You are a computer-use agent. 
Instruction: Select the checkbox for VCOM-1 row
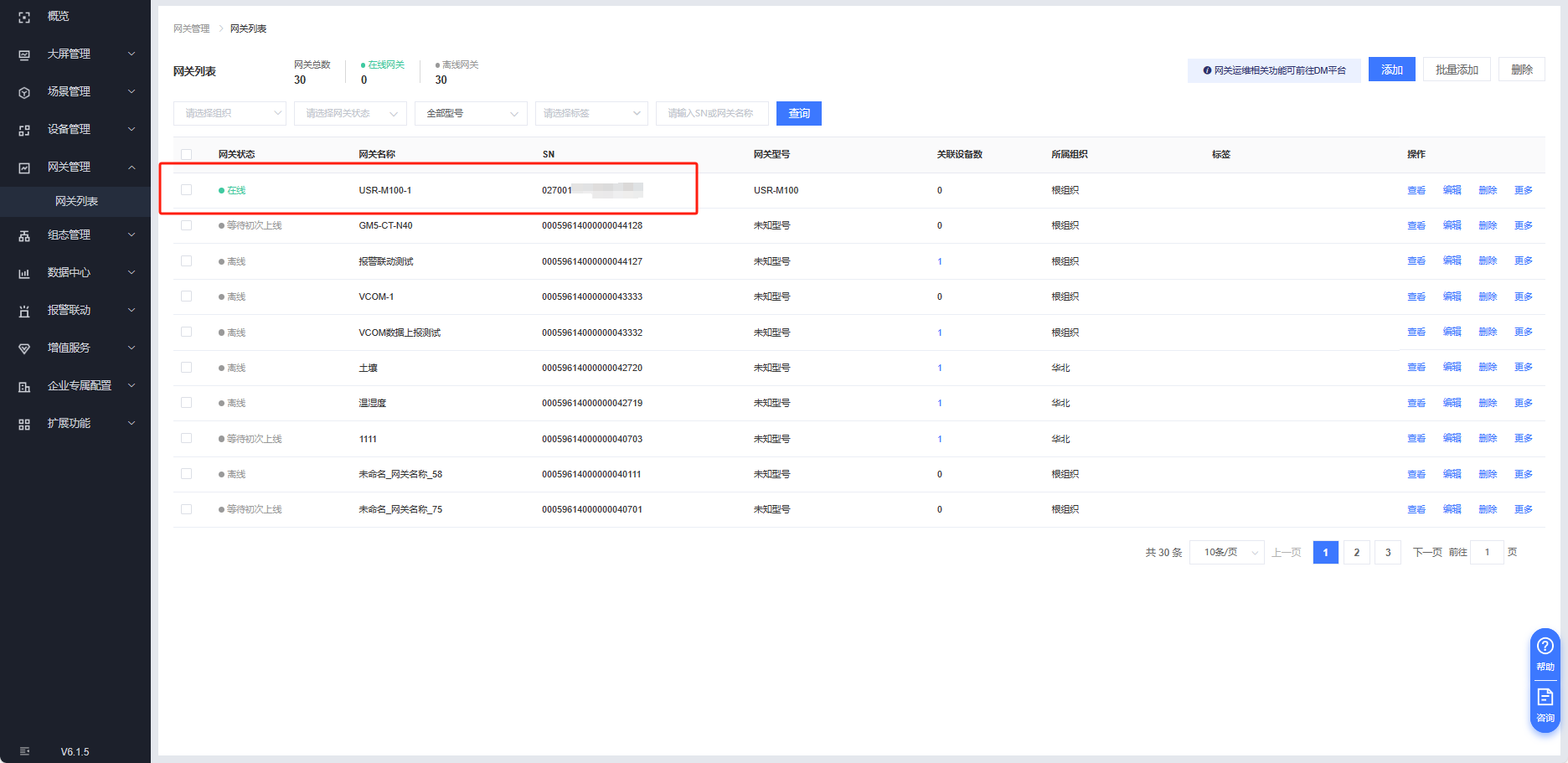(x=186, y=296)
